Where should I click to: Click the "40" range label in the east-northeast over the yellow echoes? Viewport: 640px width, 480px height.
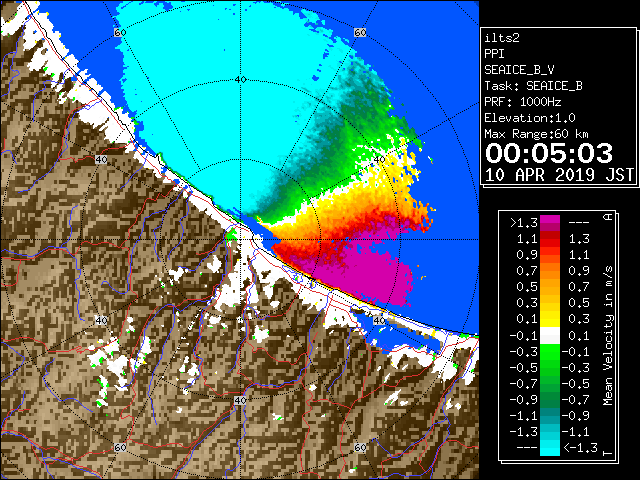click(380, 160)
